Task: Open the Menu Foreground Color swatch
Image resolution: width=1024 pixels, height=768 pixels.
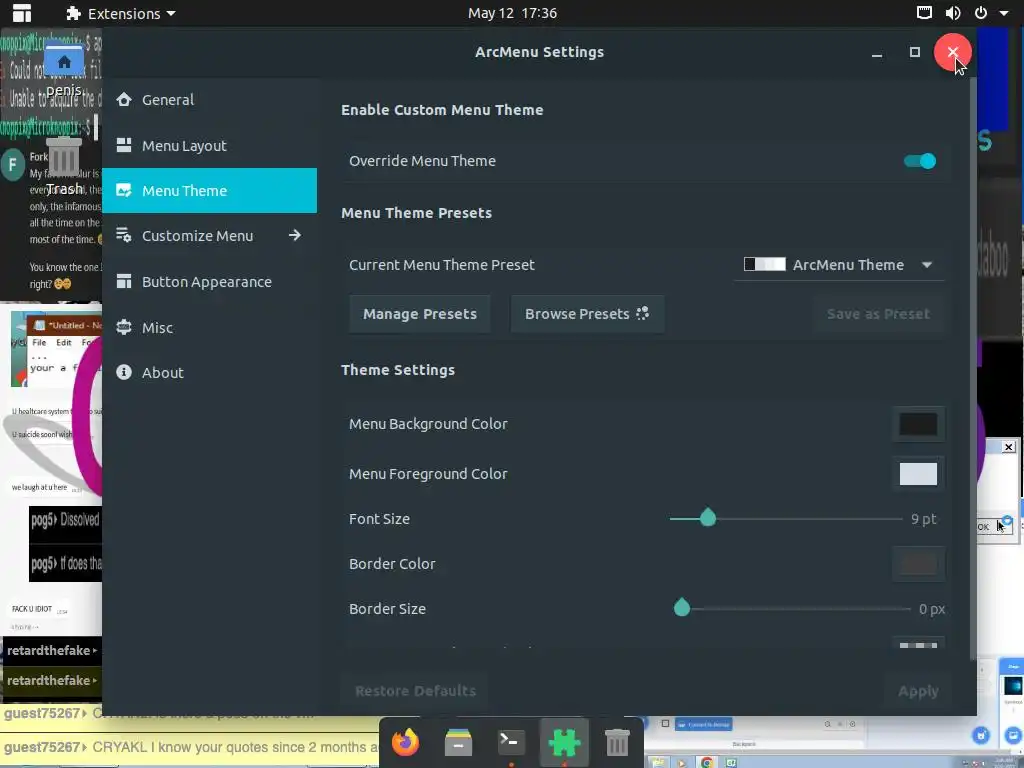Action: pyautogui.click(x=918, y=474)
